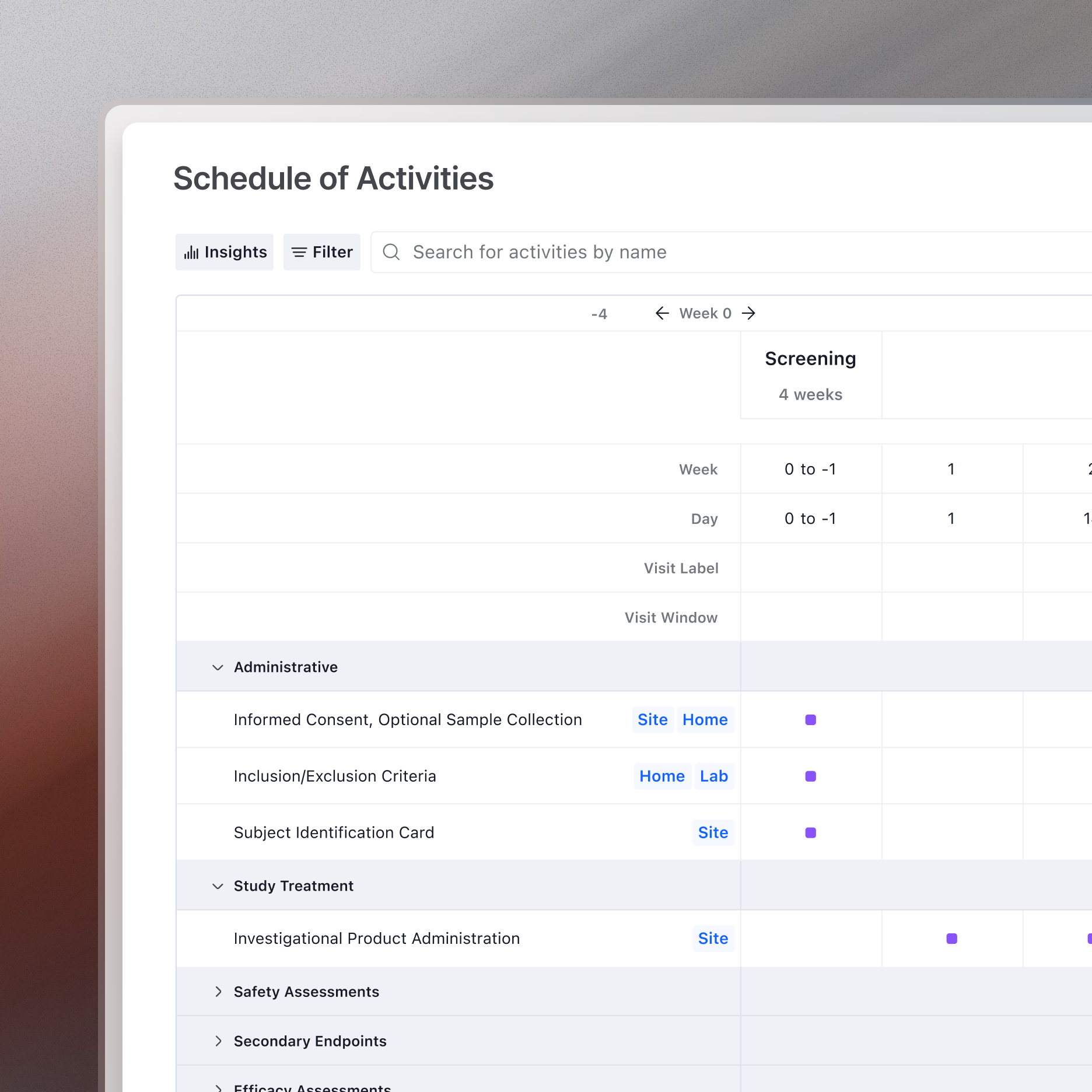Click the search activities input field

pyautogui.click(x=731, y=252)
